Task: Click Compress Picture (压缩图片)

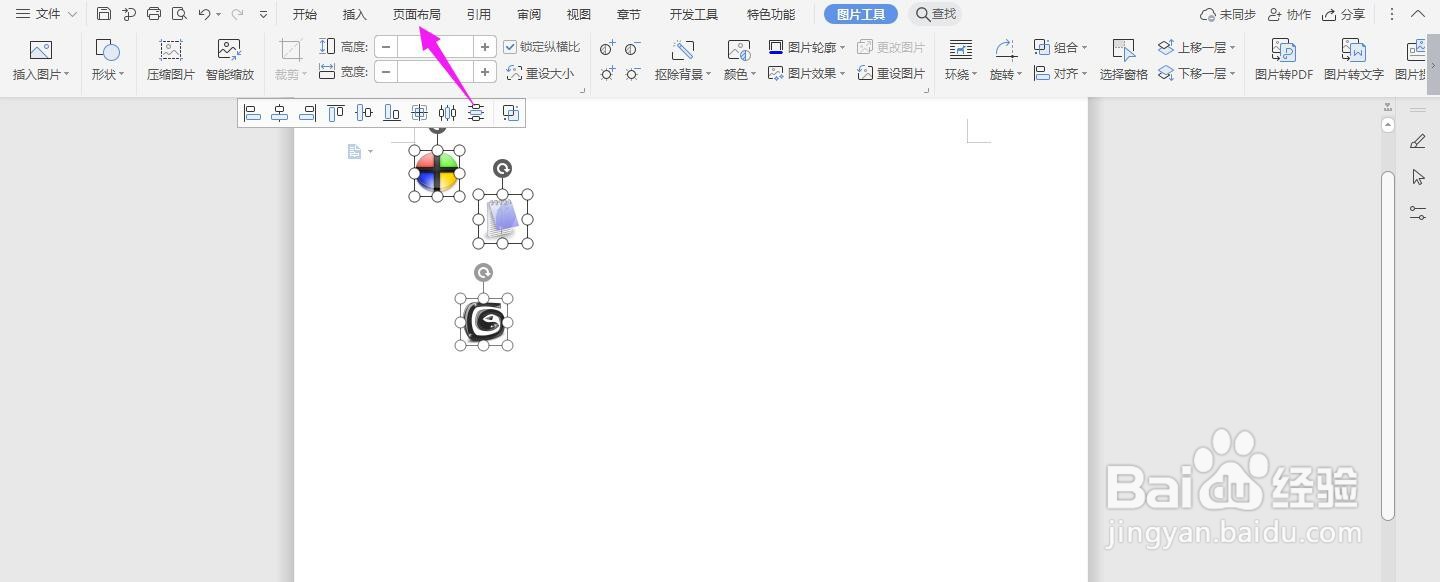Action: (x=171, y=60)
